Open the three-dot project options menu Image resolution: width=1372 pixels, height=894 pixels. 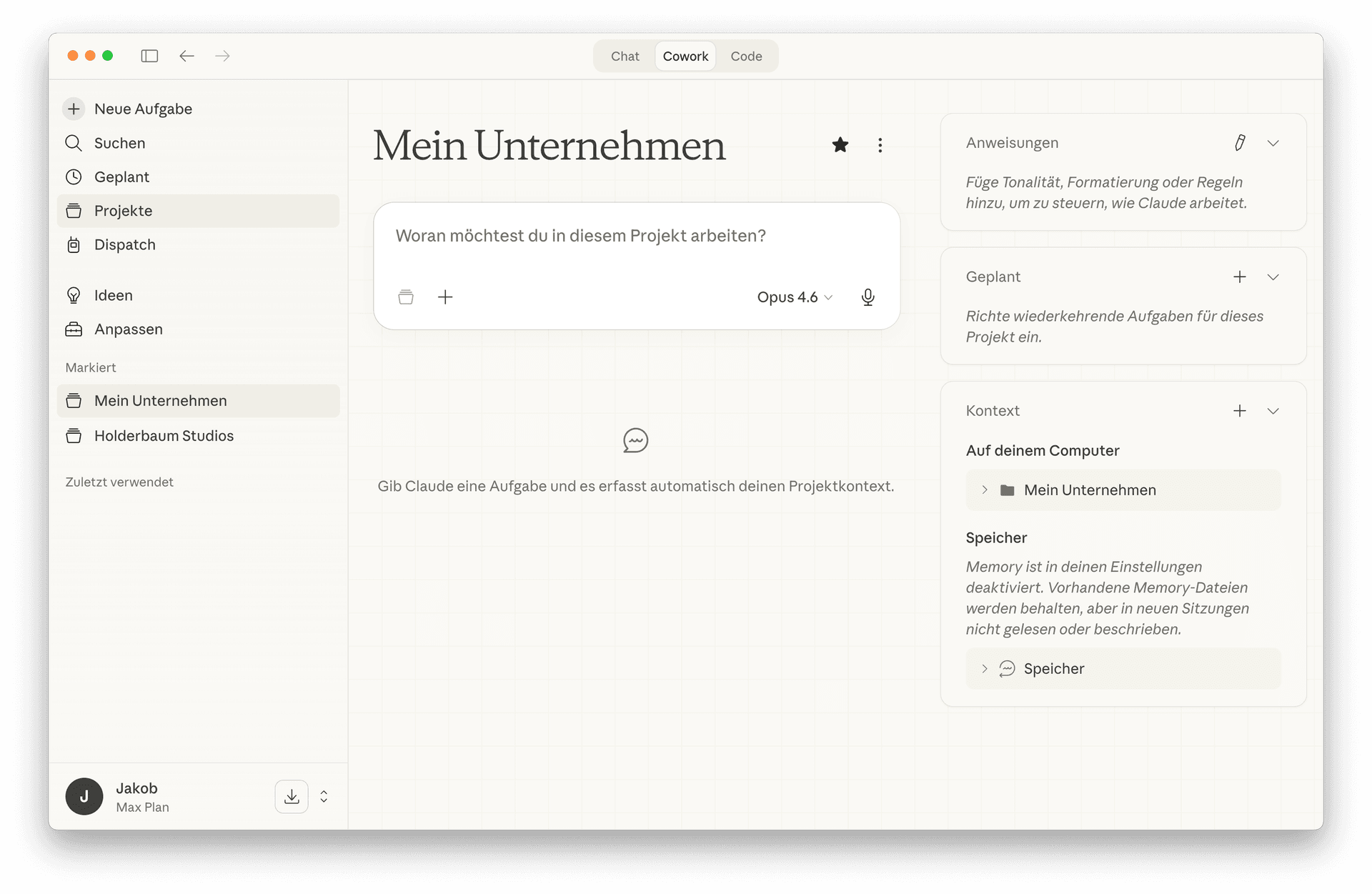(880, 145)
